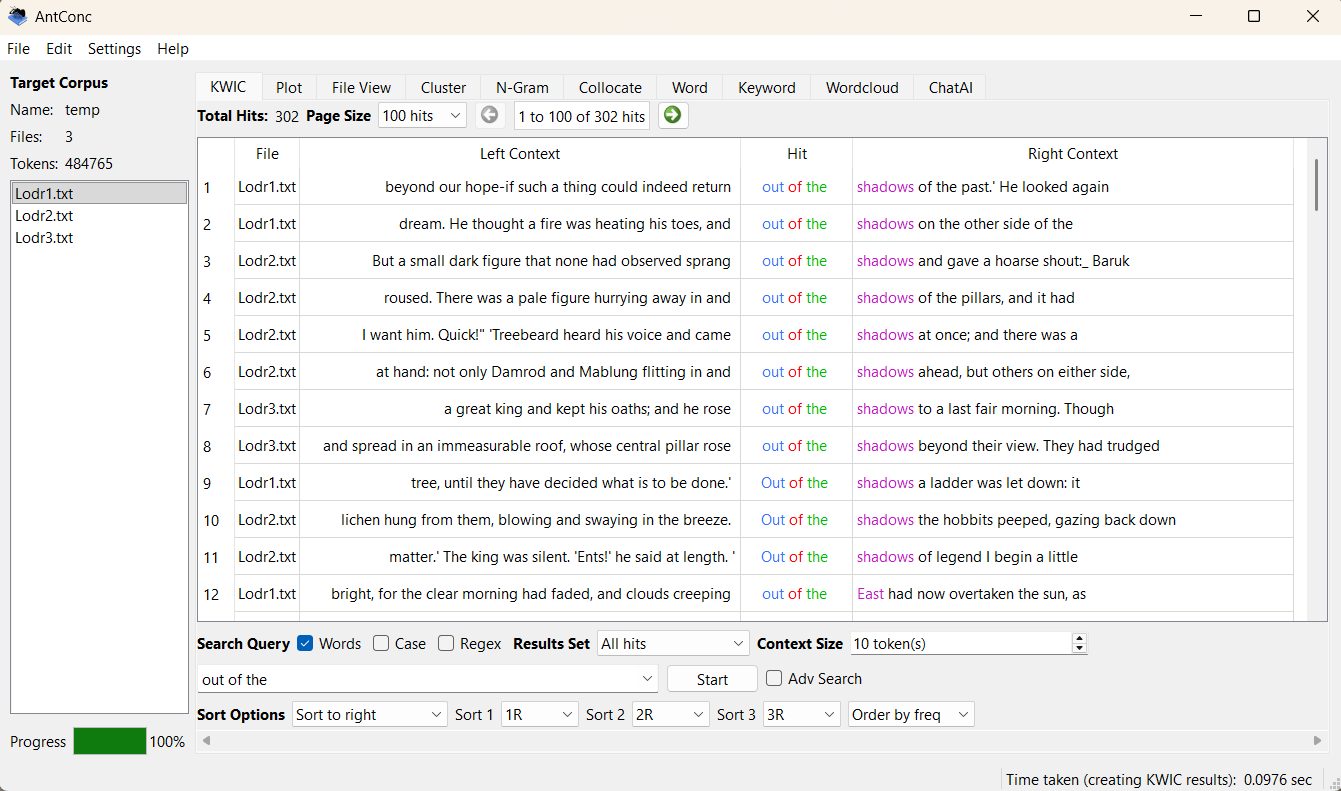
Task: Minimize the AntConc window
Action: 1195,17
